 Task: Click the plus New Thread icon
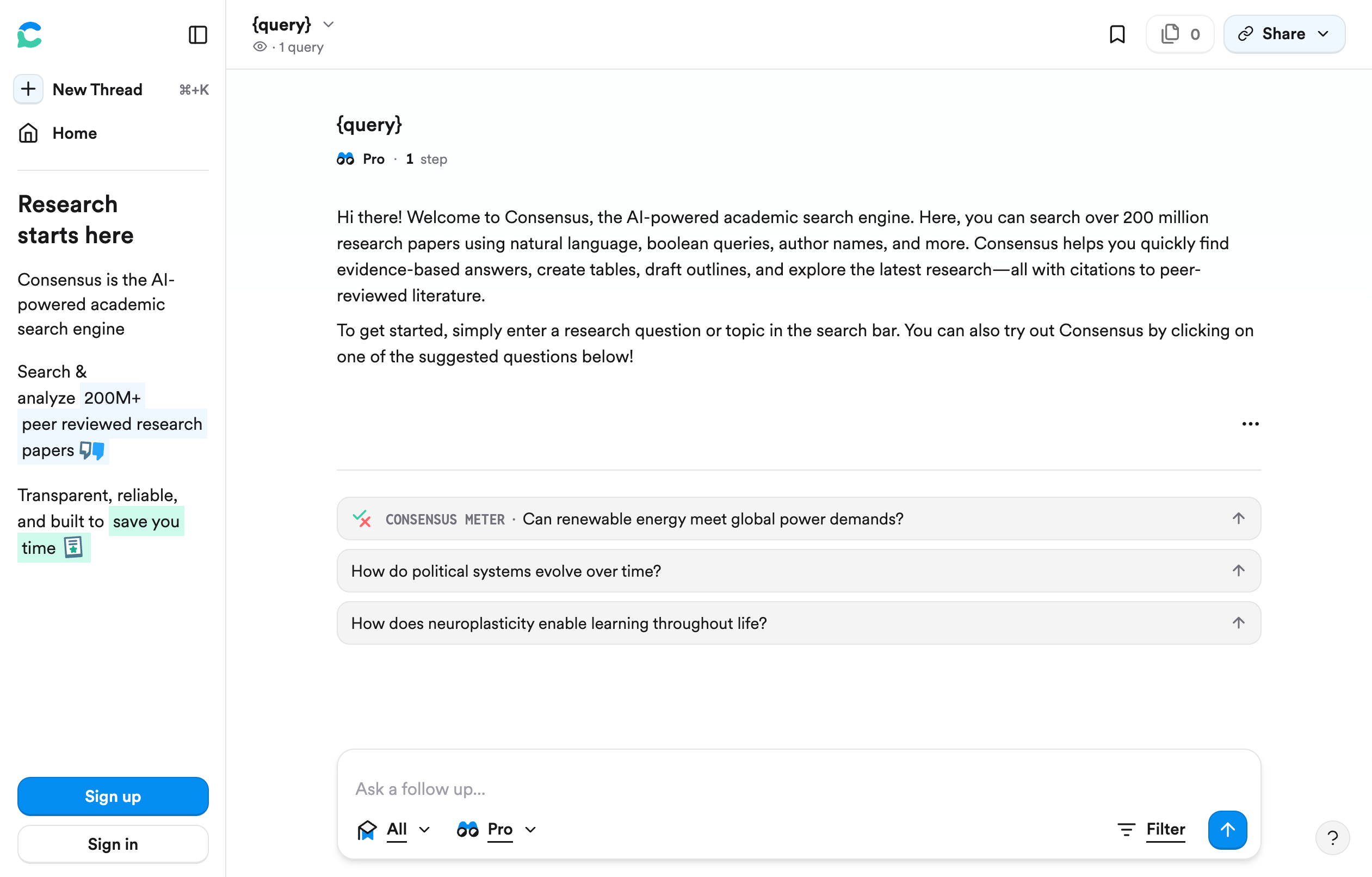(28, 89)
